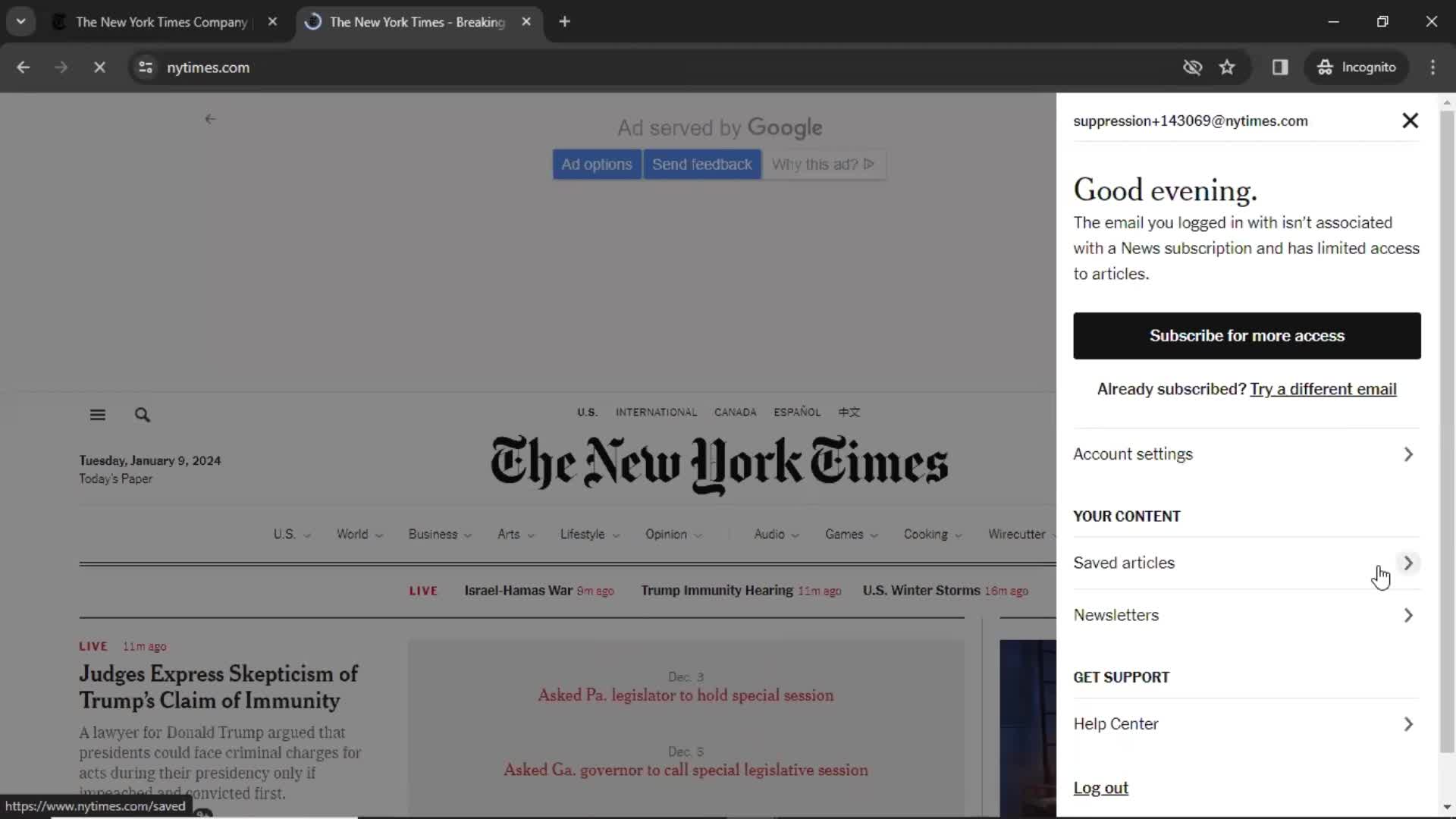This screenshot has height=819, width=1456.
Task: Select the INTERNATIONAL edition tab
Action: (x=657, y=411)
